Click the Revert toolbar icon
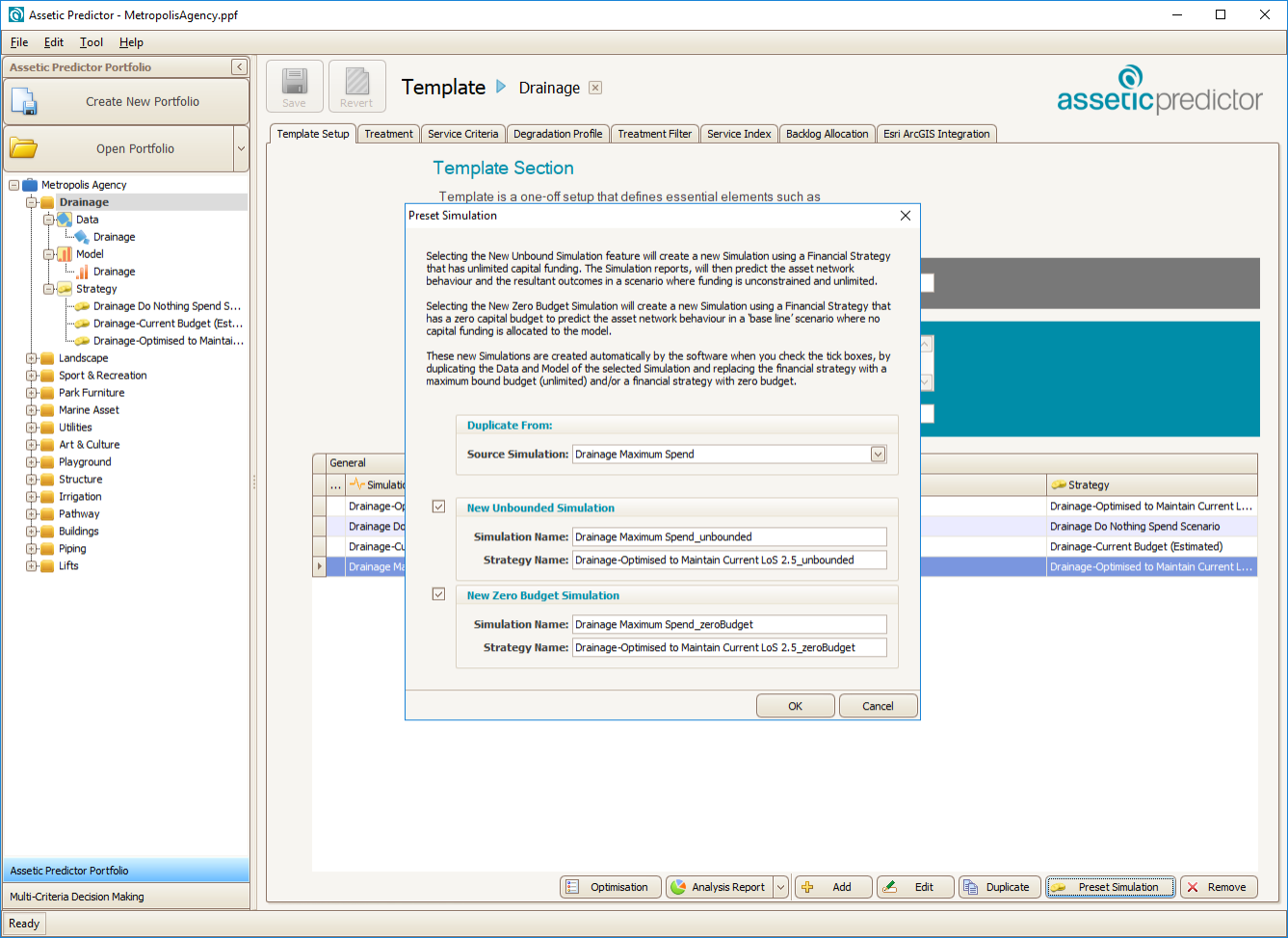This screenshot has width=1288, height=938. pyautogui.click(x=356, y=81)
